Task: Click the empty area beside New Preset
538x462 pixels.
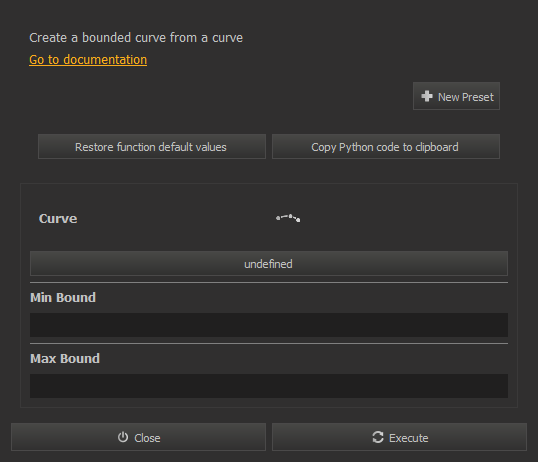Action: click(x=220, y=96)
